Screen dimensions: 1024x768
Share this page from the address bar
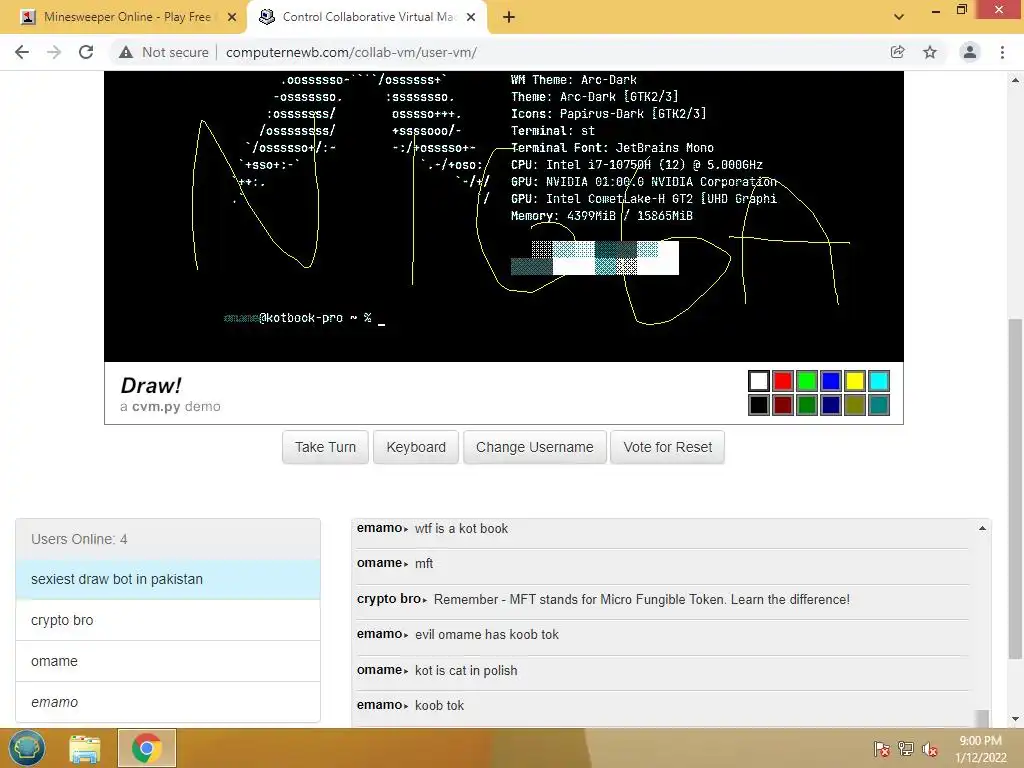point(897,52)
